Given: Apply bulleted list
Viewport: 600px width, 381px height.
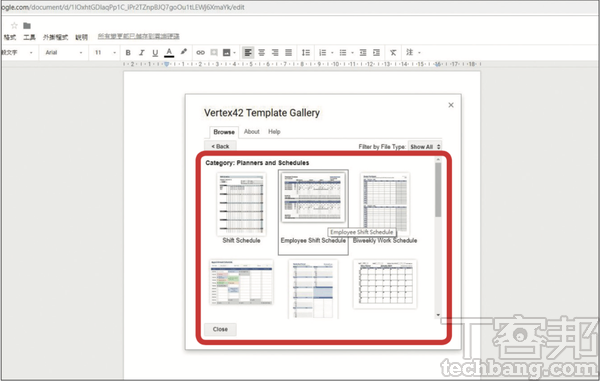Looking at the screenshot, I should click(x=343, y=52).
